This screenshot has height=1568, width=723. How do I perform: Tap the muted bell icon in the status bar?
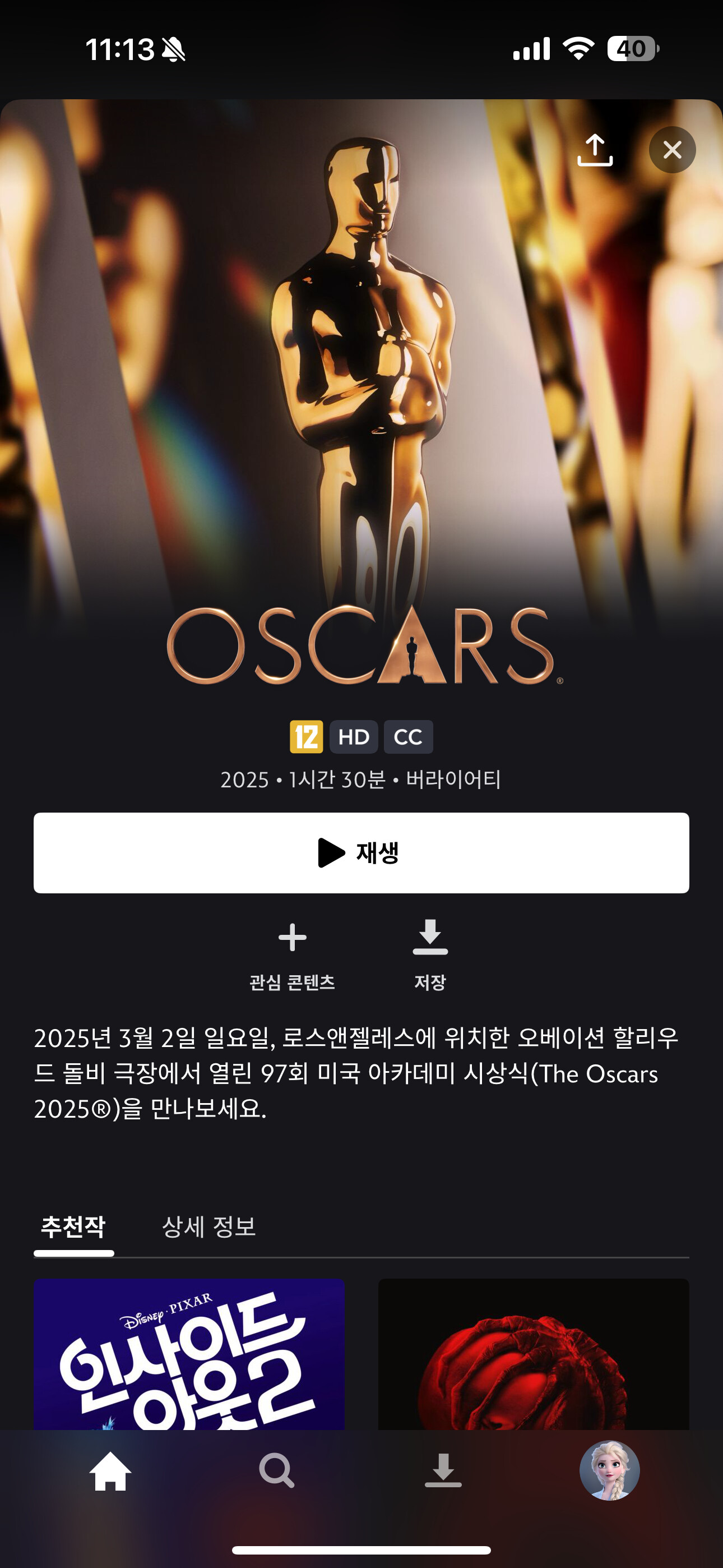point(173,49)
